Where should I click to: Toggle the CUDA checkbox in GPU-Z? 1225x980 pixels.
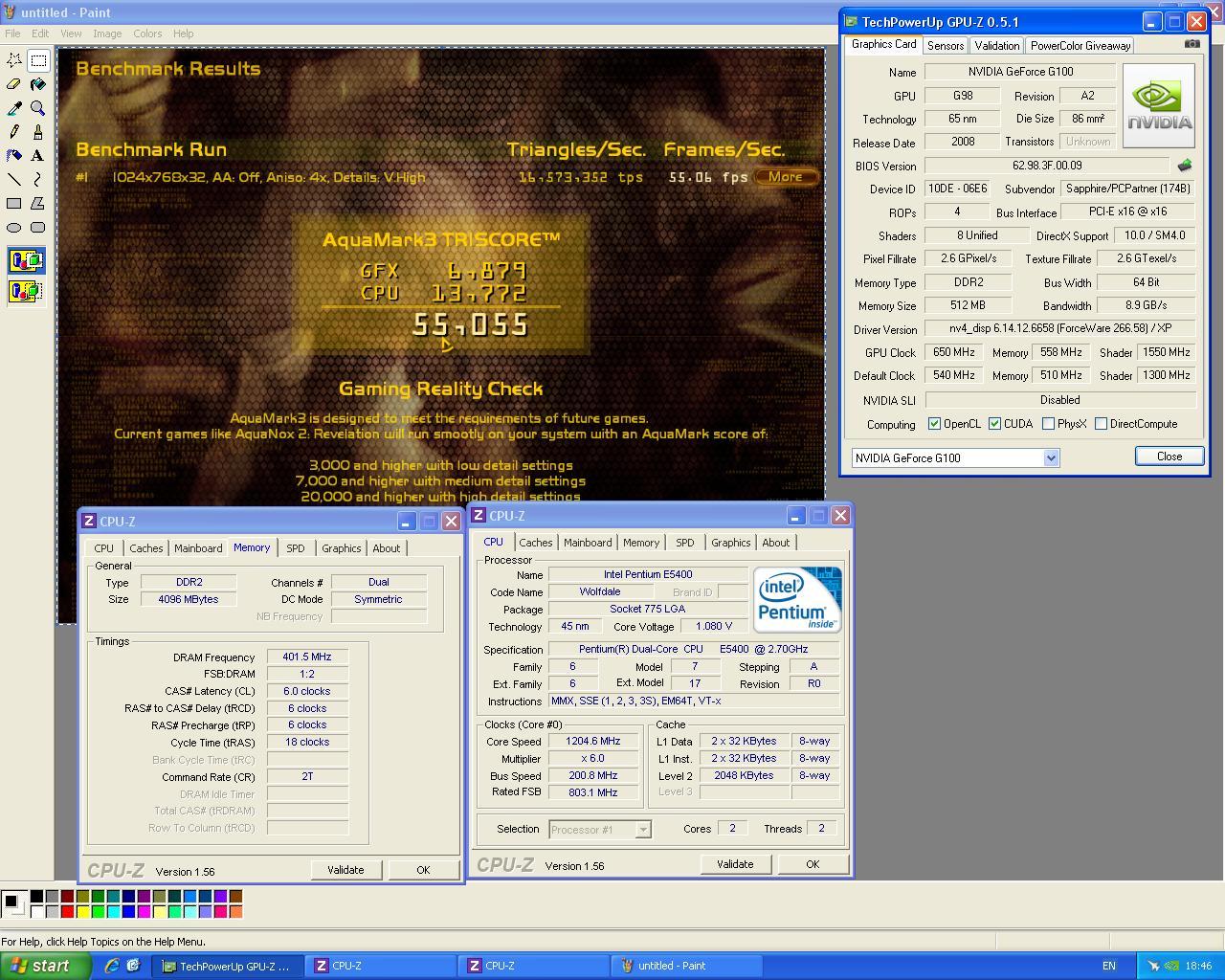click(995, 424)
